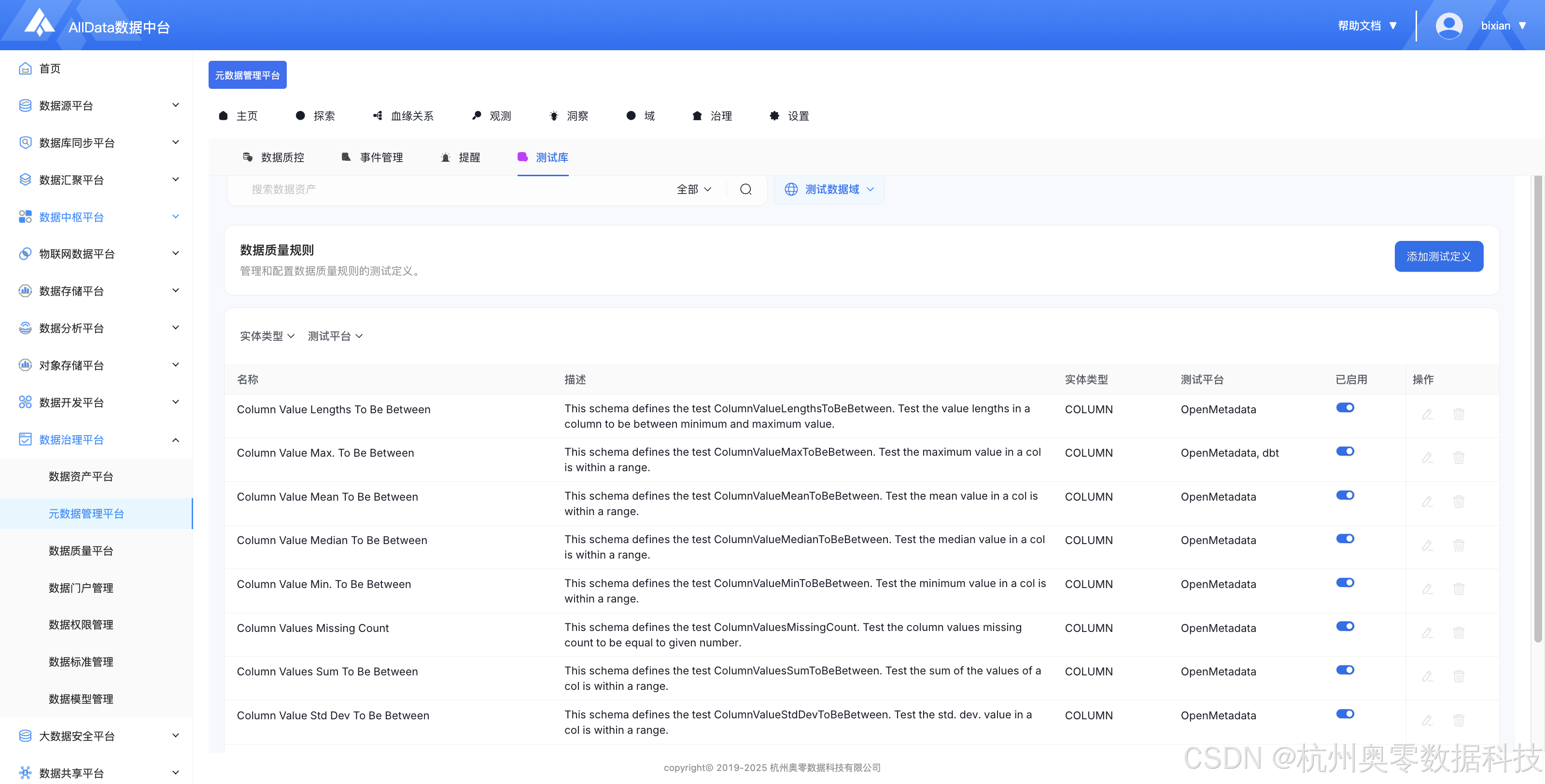The image size is (1545, 784).
Task: Open the 血缘关系 lineage nav item
Action: [403, 116]
